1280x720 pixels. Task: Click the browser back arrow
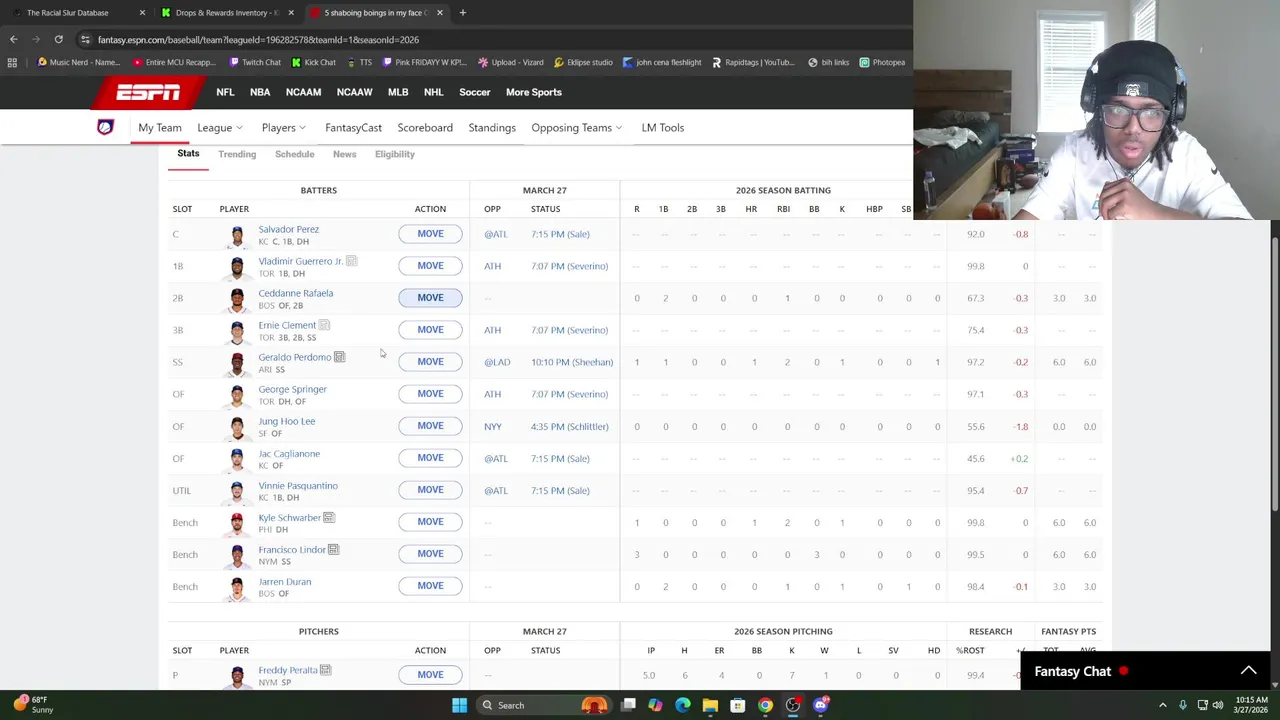click(x=14, y=39)
